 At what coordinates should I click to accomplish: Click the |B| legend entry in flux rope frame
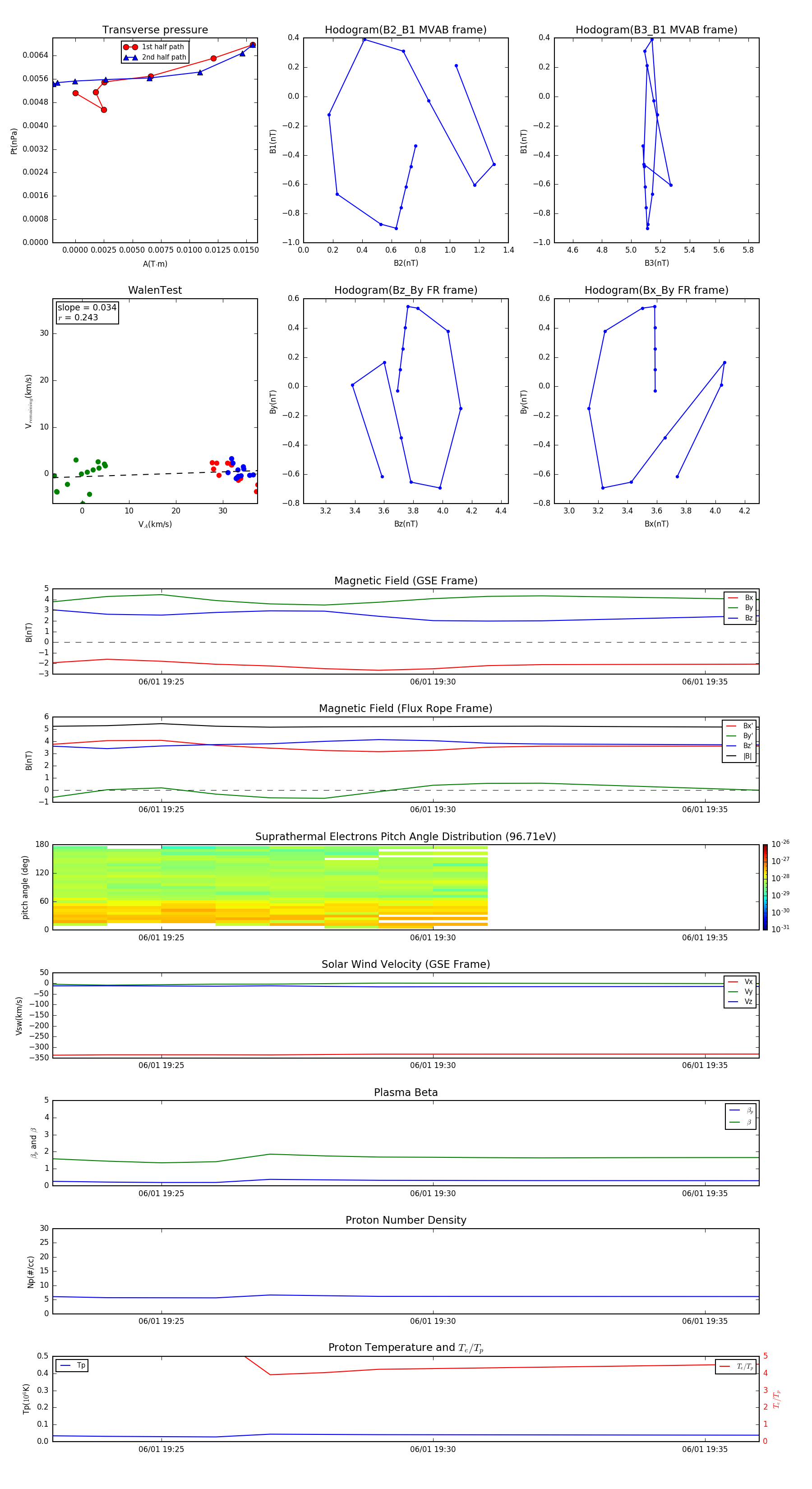tap(739, 756)
